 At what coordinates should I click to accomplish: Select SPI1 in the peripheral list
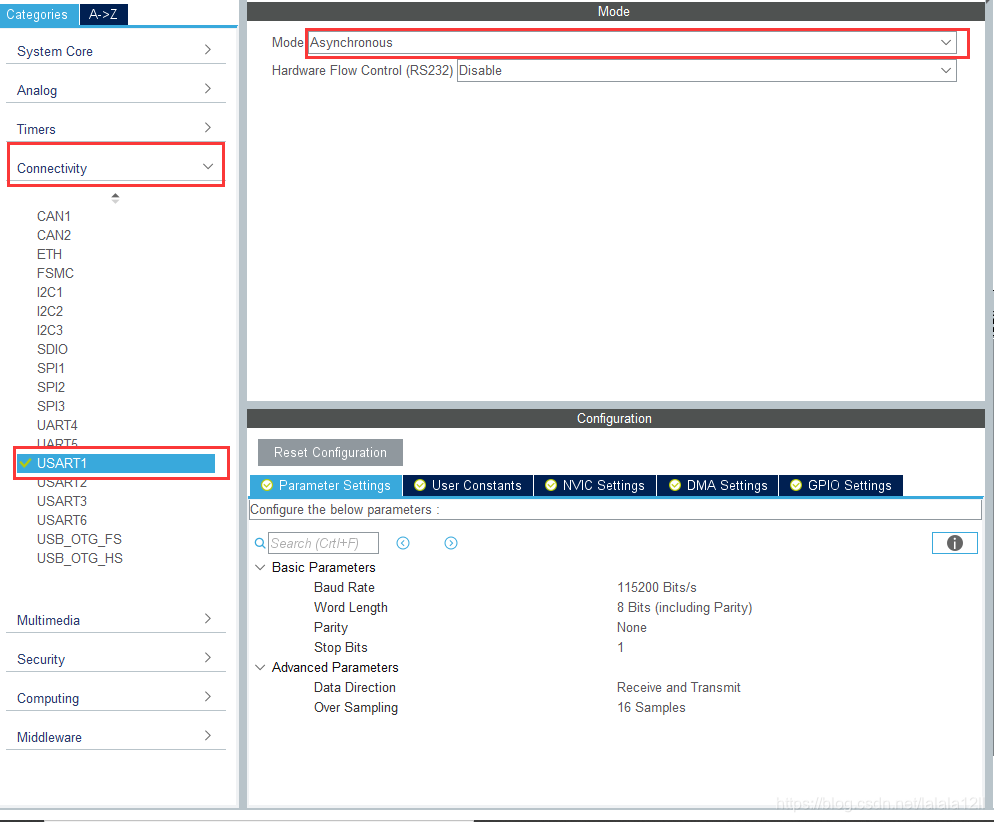(x=51, y=368)
